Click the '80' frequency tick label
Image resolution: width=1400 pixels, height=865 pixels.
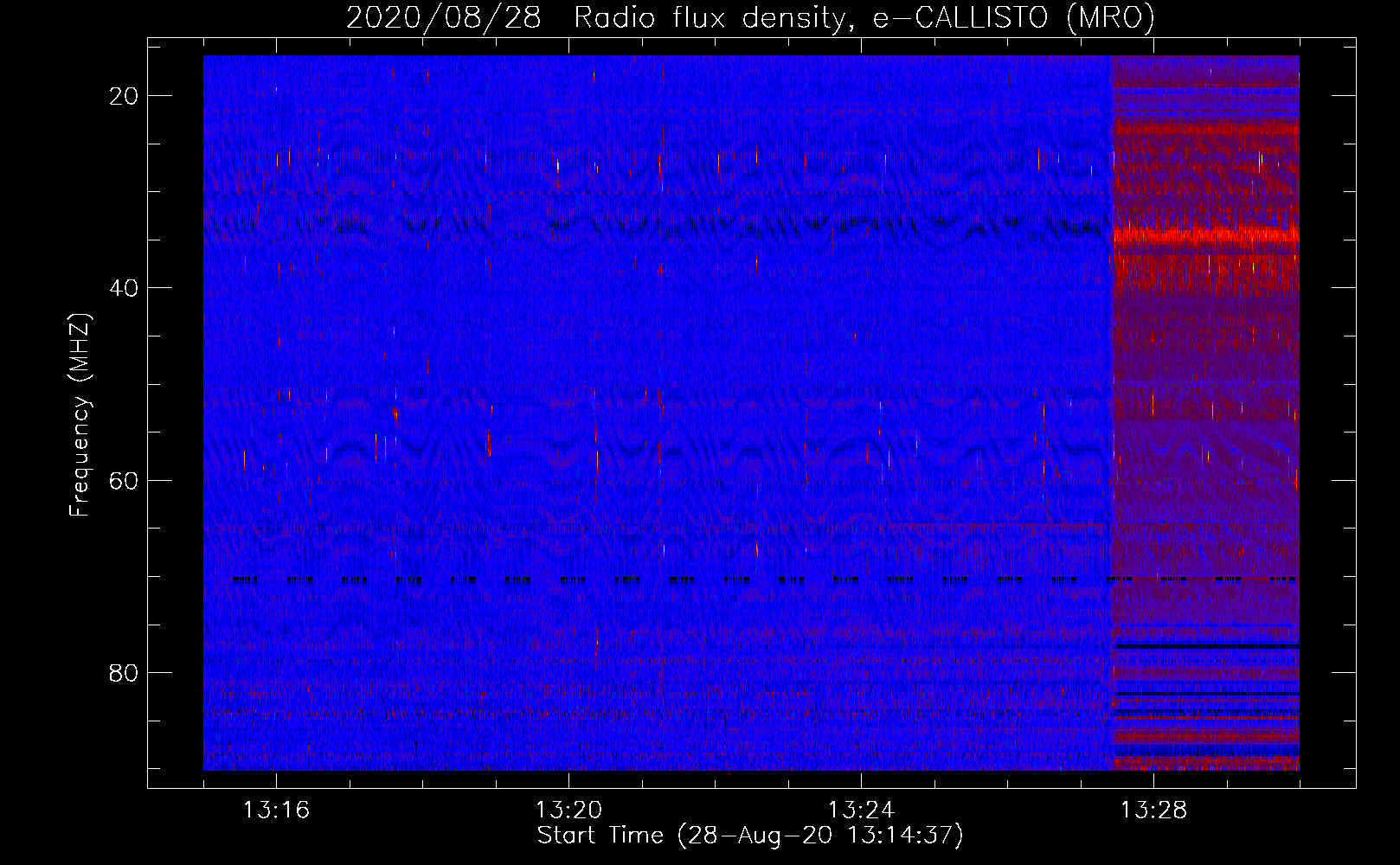(x=125, y=672)
